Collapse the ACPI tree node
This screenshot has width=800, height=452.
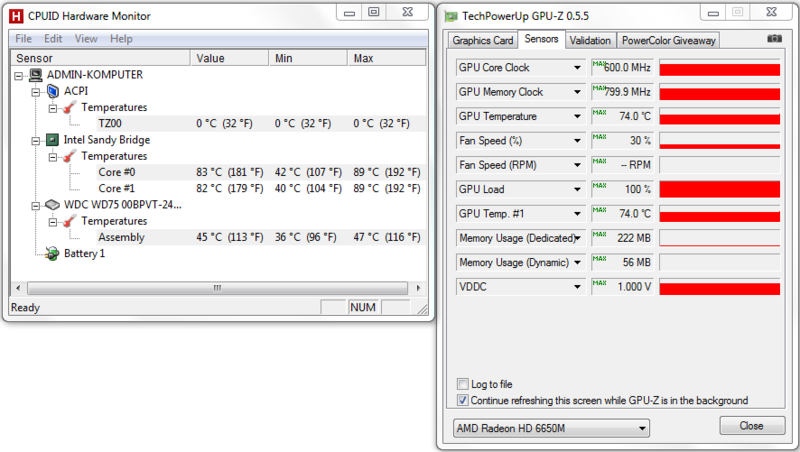36,92
